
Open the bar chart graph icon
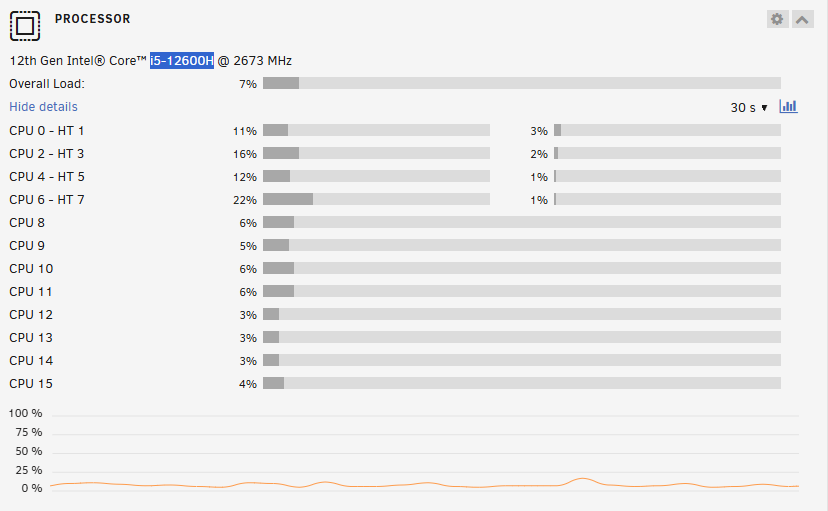[788, 106]
